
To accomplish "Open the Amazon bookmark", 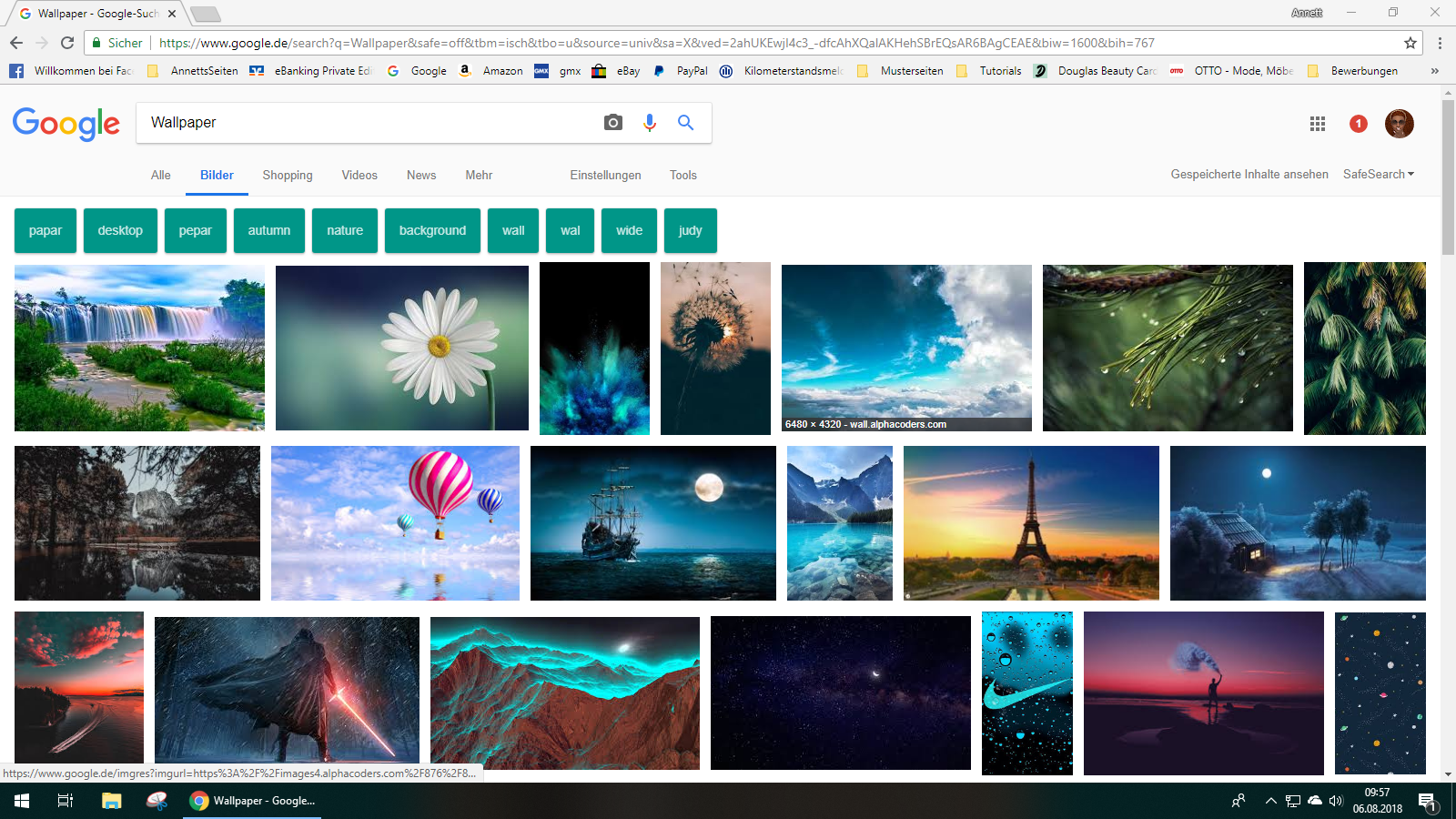I will tap(490, 71).
